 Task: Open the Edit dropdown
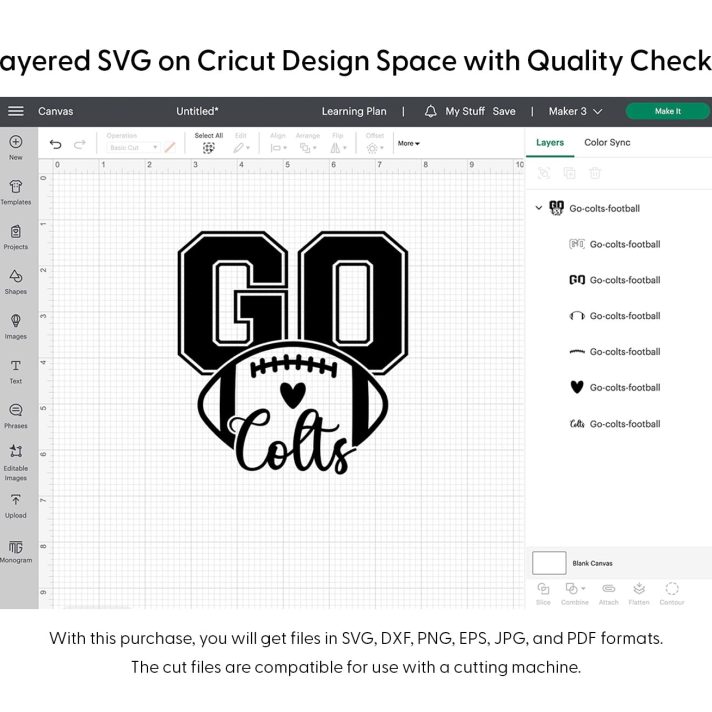point(242,148)
